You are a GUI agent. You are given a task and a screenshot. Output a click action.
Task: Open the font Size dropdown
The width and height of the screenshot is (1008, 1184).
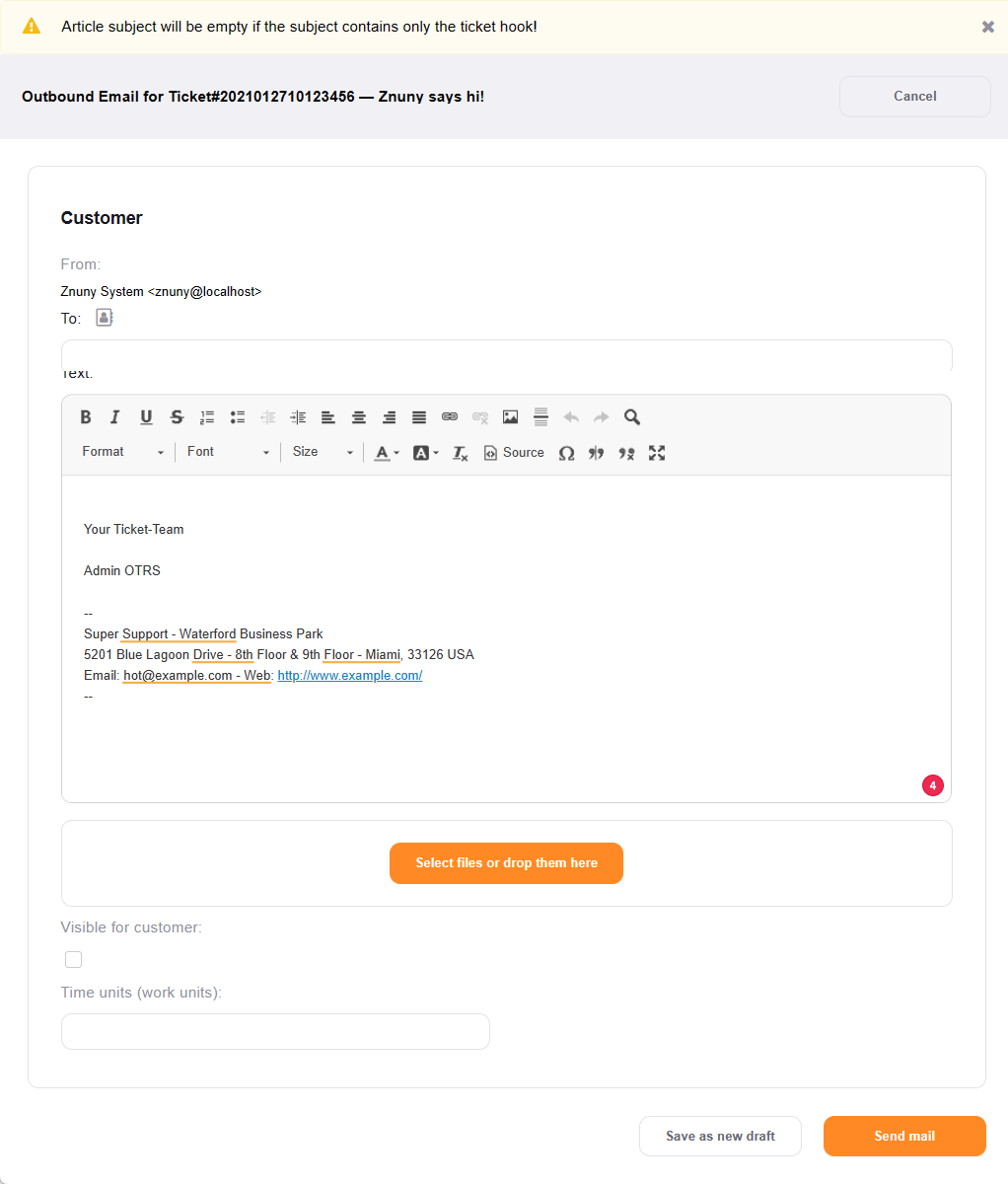click(322, 452)
